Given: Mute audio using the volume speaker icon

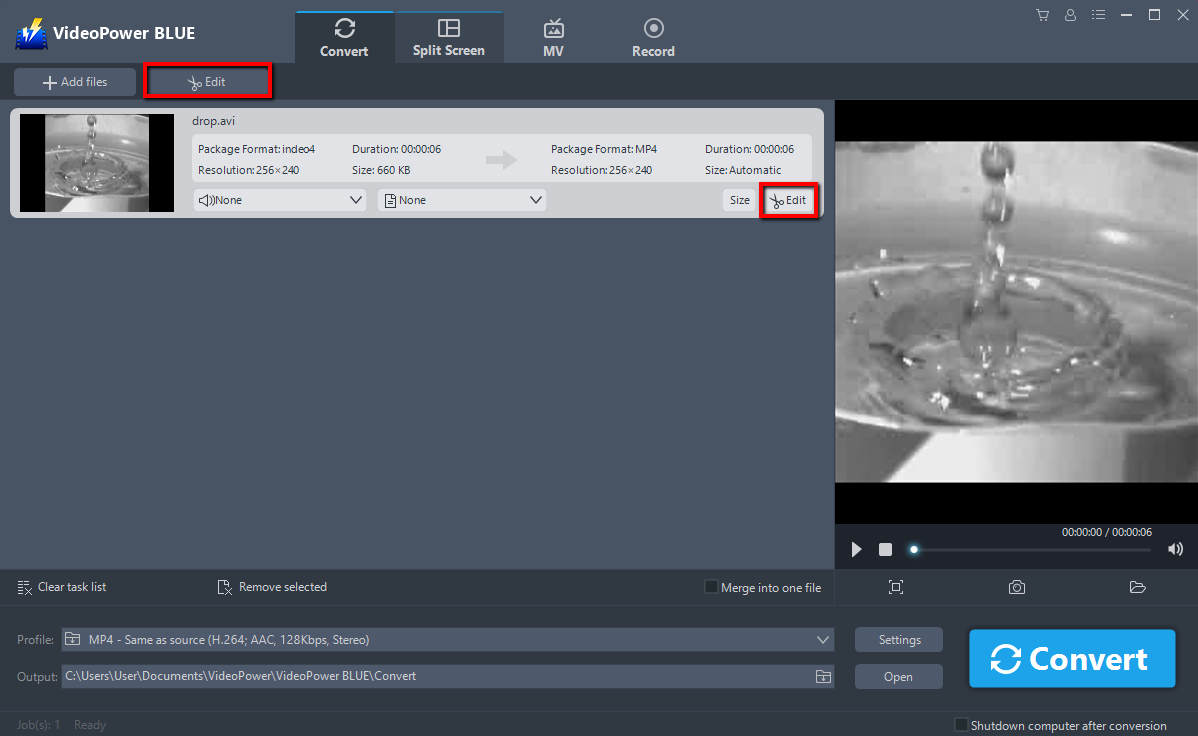Looking at the screenshot, I should click(x=1175, y=549).
